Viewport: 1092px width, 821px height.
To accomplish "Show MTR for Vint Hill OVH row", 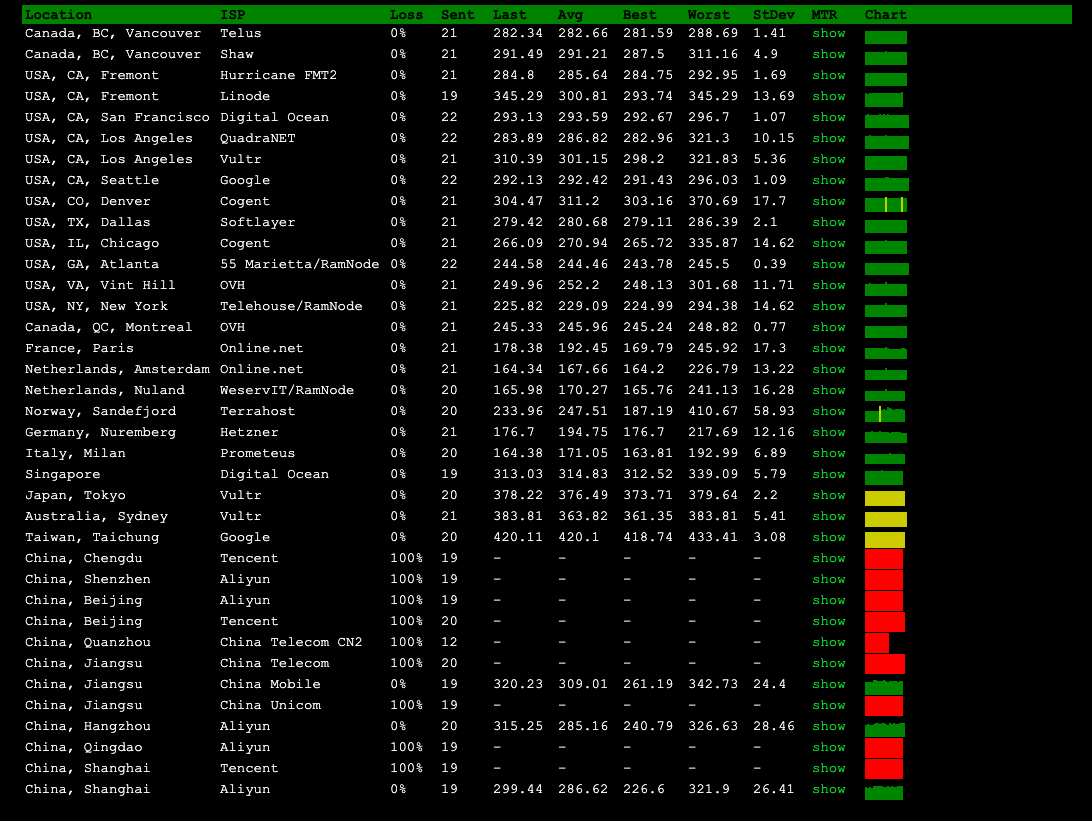I will [x=829, y=285].
